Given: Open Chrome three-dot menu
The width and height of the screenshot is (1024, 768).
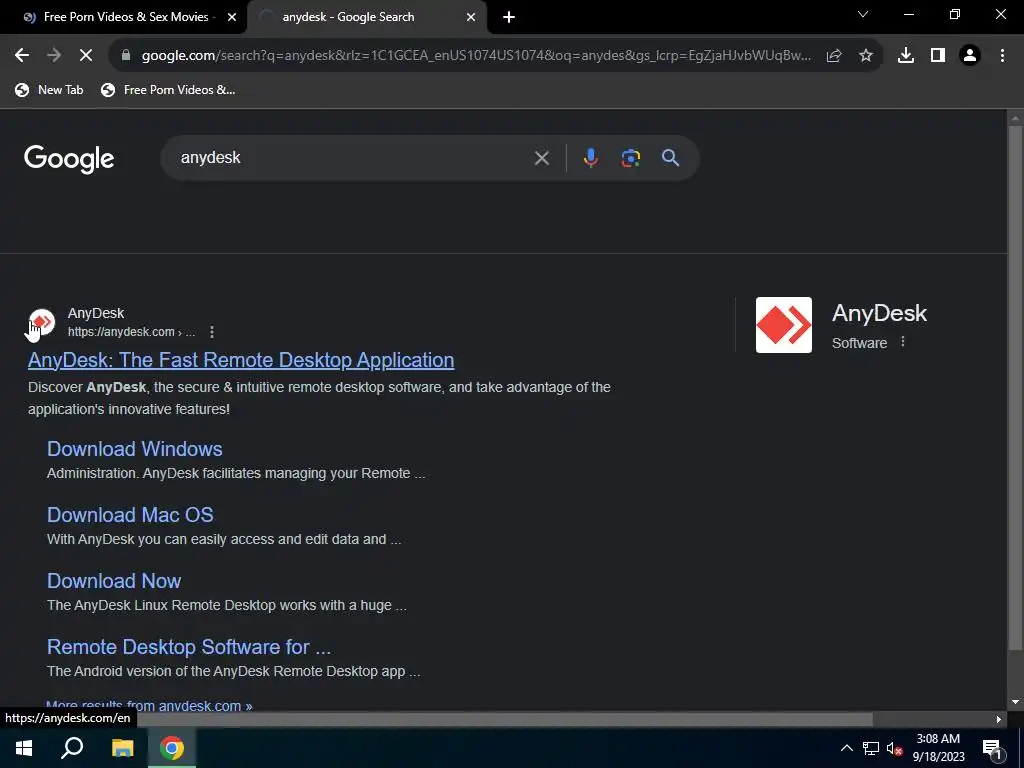Looking at the screenshot, I should [1002, 56].
